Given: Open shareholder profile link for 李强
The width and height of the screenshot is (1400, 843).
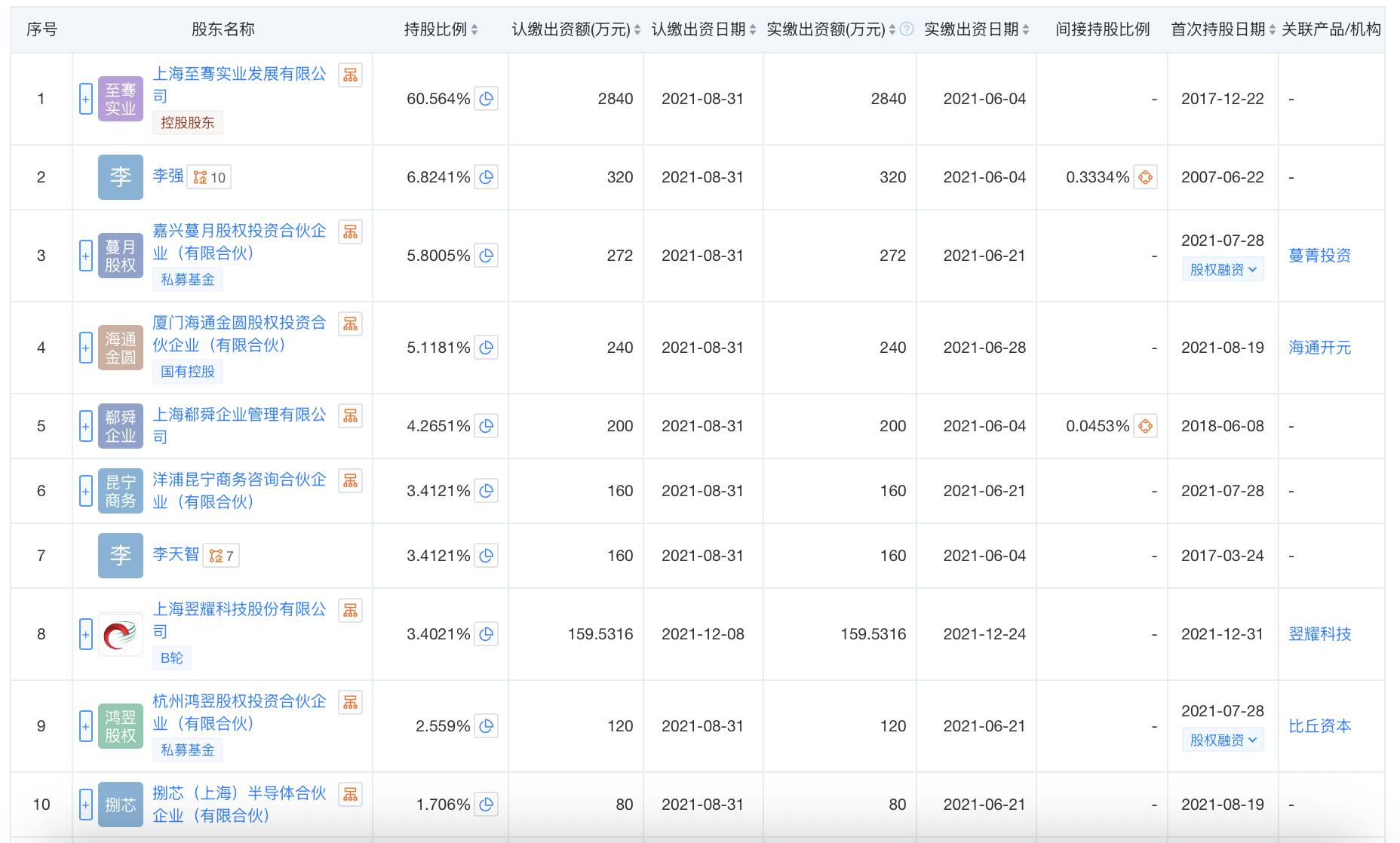Looking at the screenshot, I should (168, 176).
